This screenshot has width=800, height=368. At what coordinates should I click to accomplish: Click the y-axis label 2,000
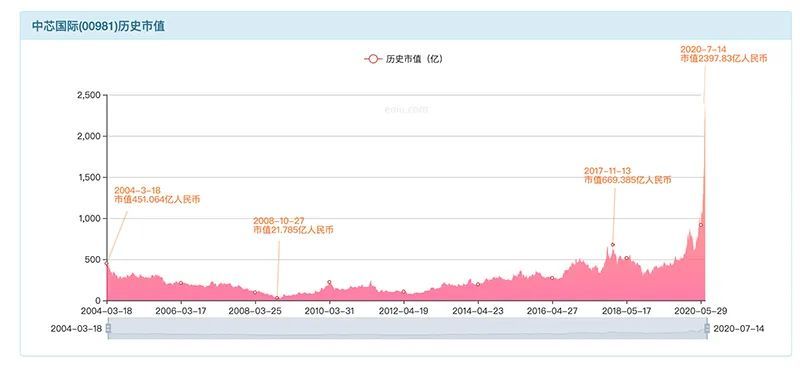tap(88, 136)
